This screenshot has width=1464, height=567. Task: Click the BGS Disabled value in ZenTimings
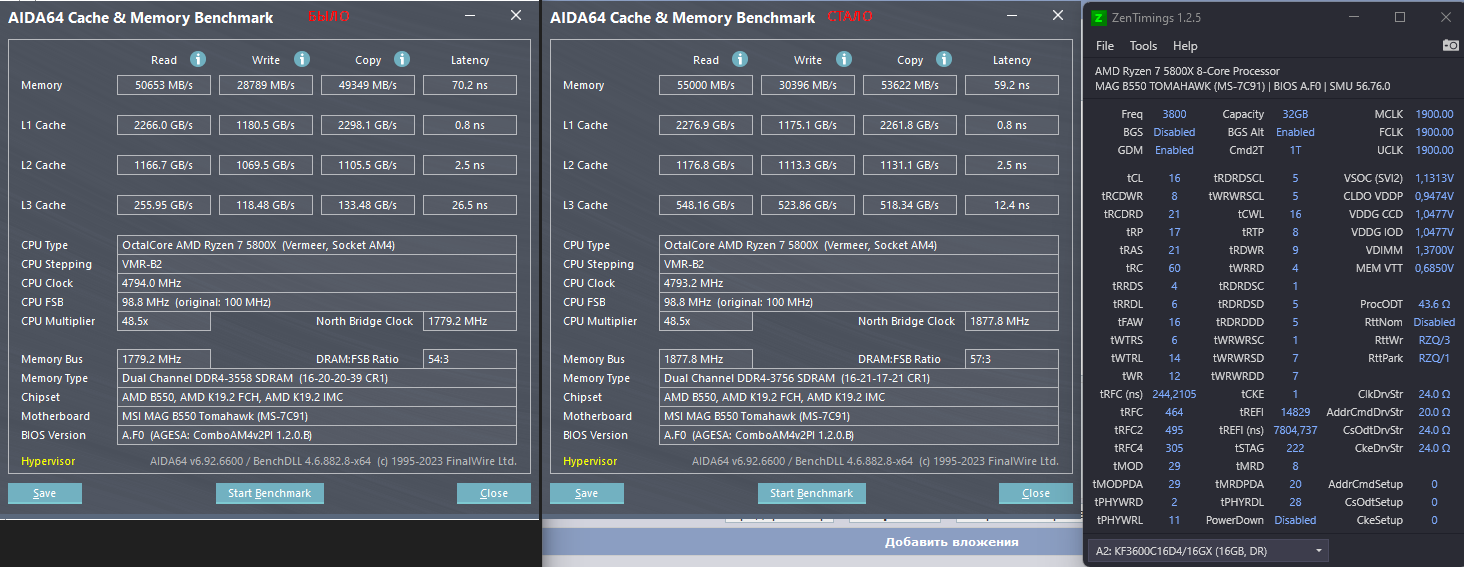tap(1174, 132)
